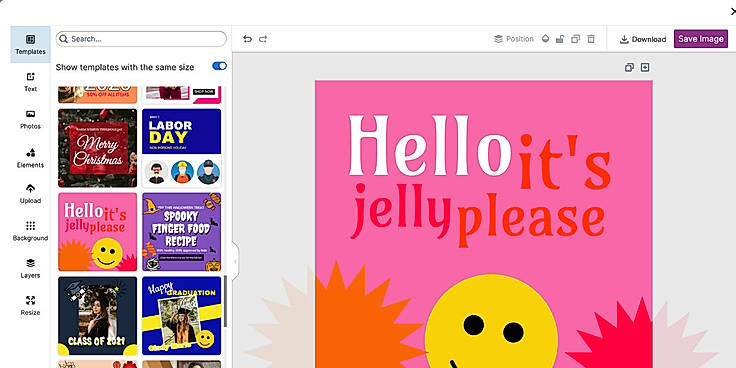This screenshot has width=736, height=368.
Task: Select the Merry Christmas template
Action: pyautogui.click(x=98, y=148)
